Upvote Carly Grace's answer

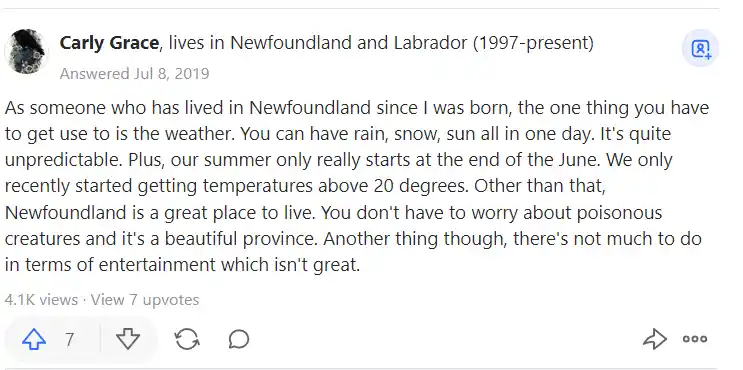34,339
